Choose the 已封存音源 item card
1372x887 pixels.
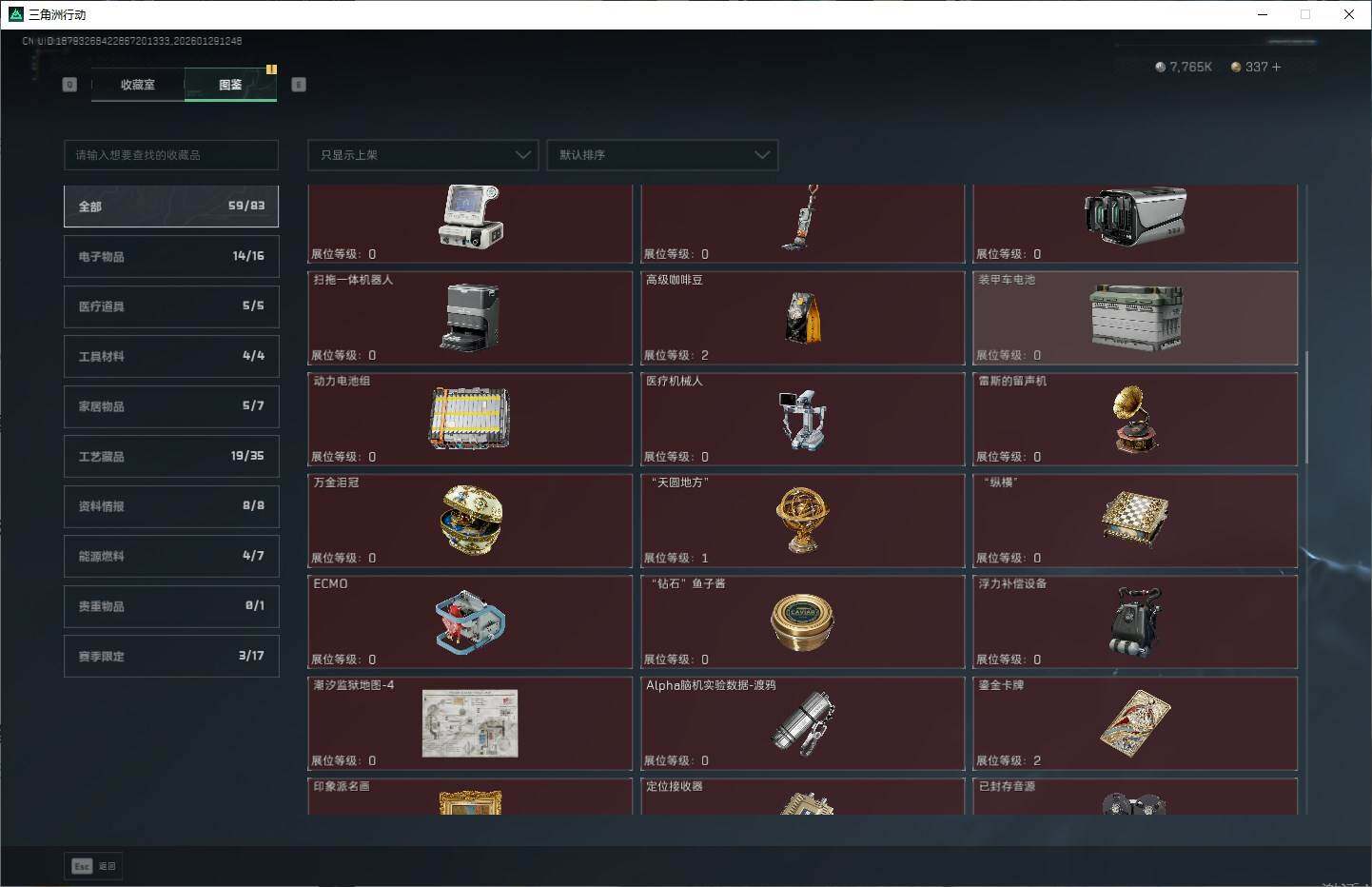tap(1135, 797)
